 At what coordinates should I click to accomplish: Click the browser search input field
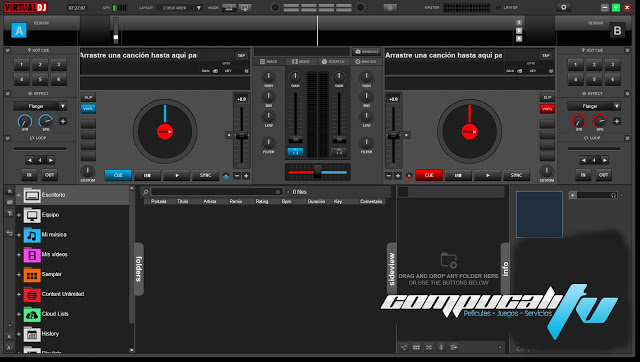[x=216, y=192]
